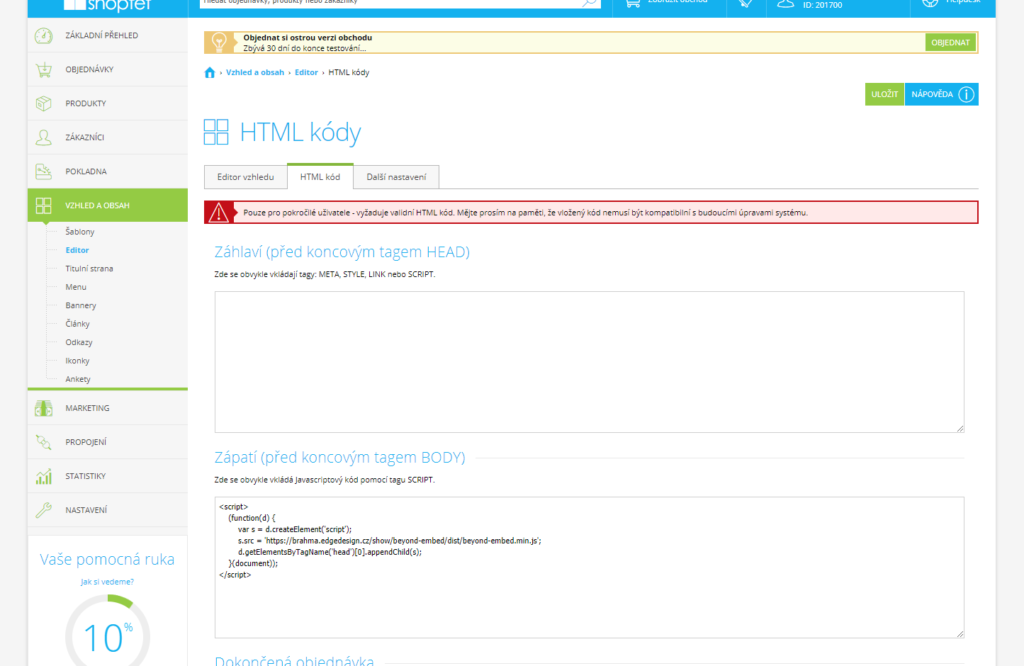
Task: Open Objednávky via its cart icon
Action: coord(44,70)
